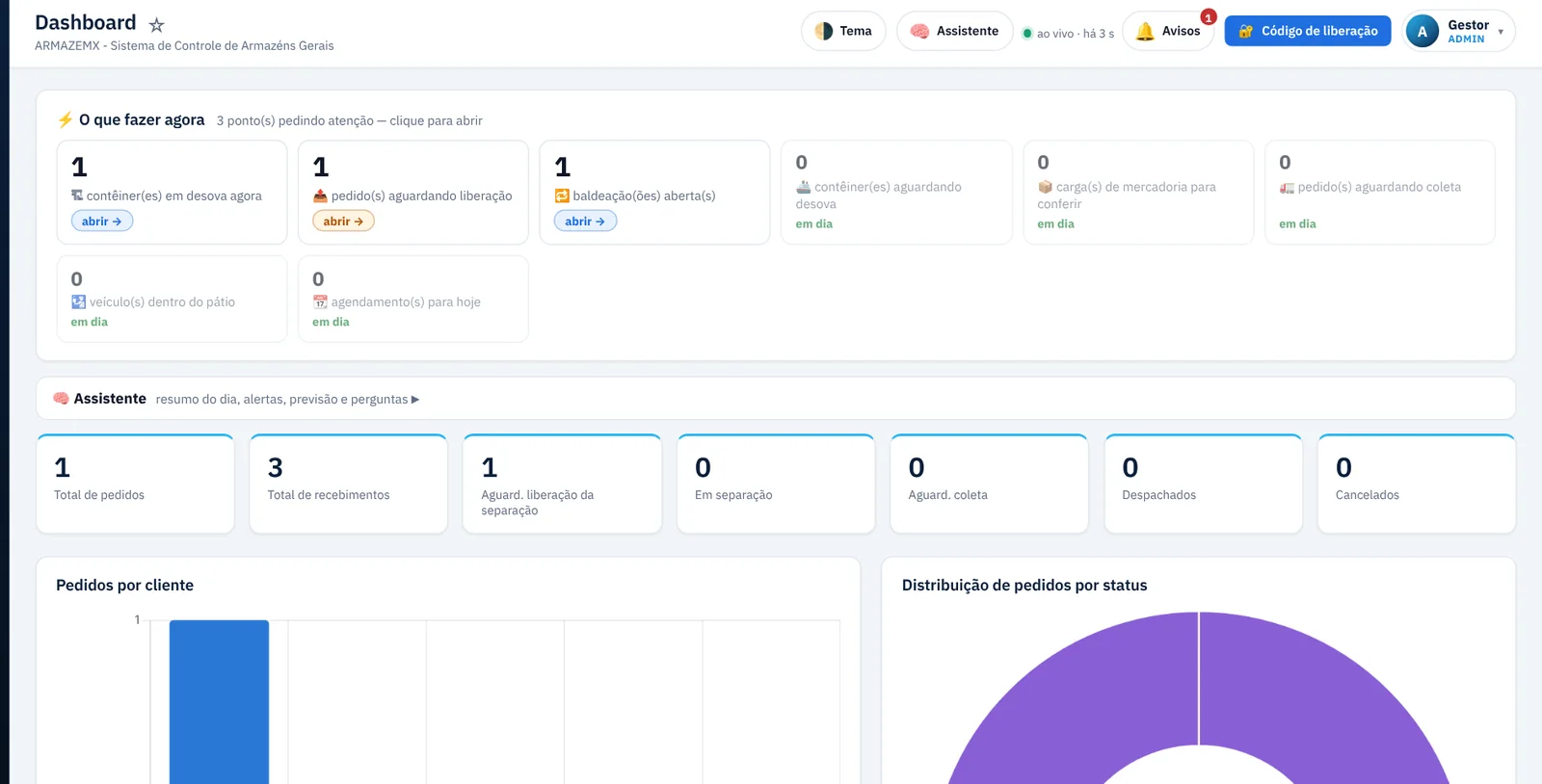Viewport: 1542px width, 784px height.
Task: Open pedidos aguardando liberação via abrir
Action: click(343, 222)
